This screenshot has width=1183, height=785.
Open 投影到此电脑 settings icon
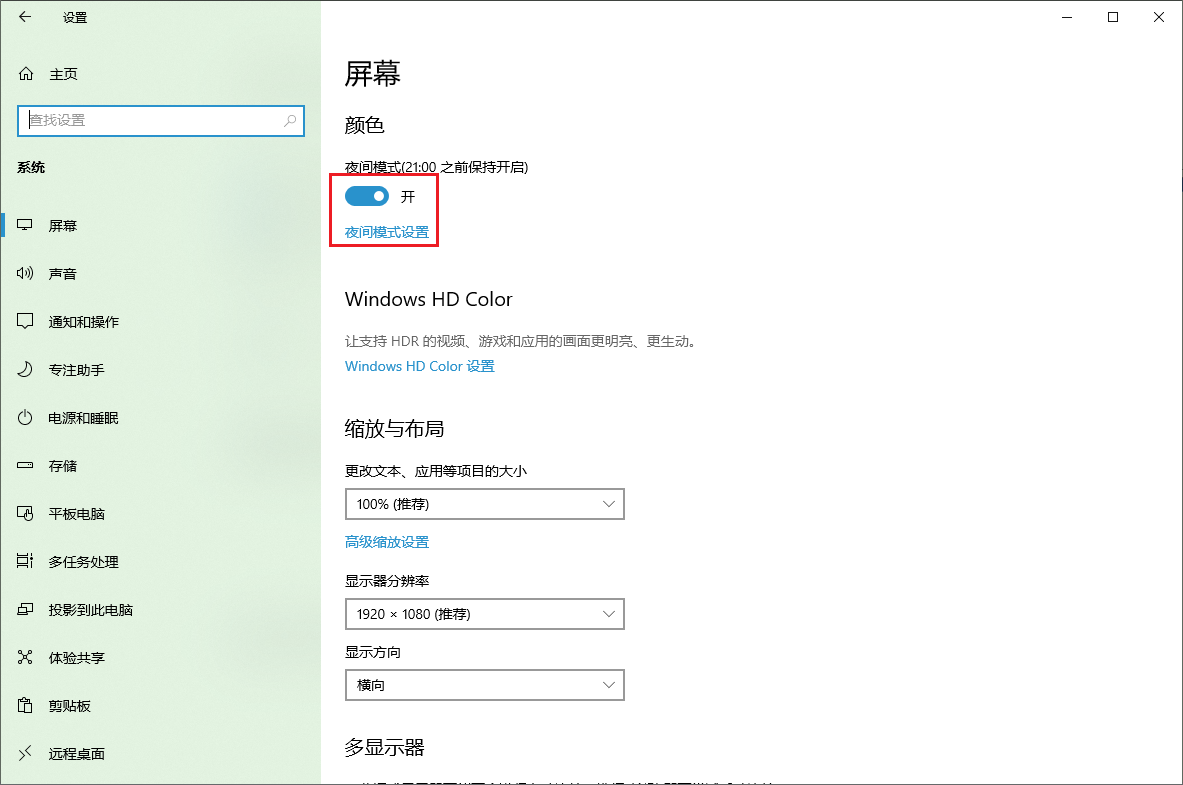[x=24, y=609]
